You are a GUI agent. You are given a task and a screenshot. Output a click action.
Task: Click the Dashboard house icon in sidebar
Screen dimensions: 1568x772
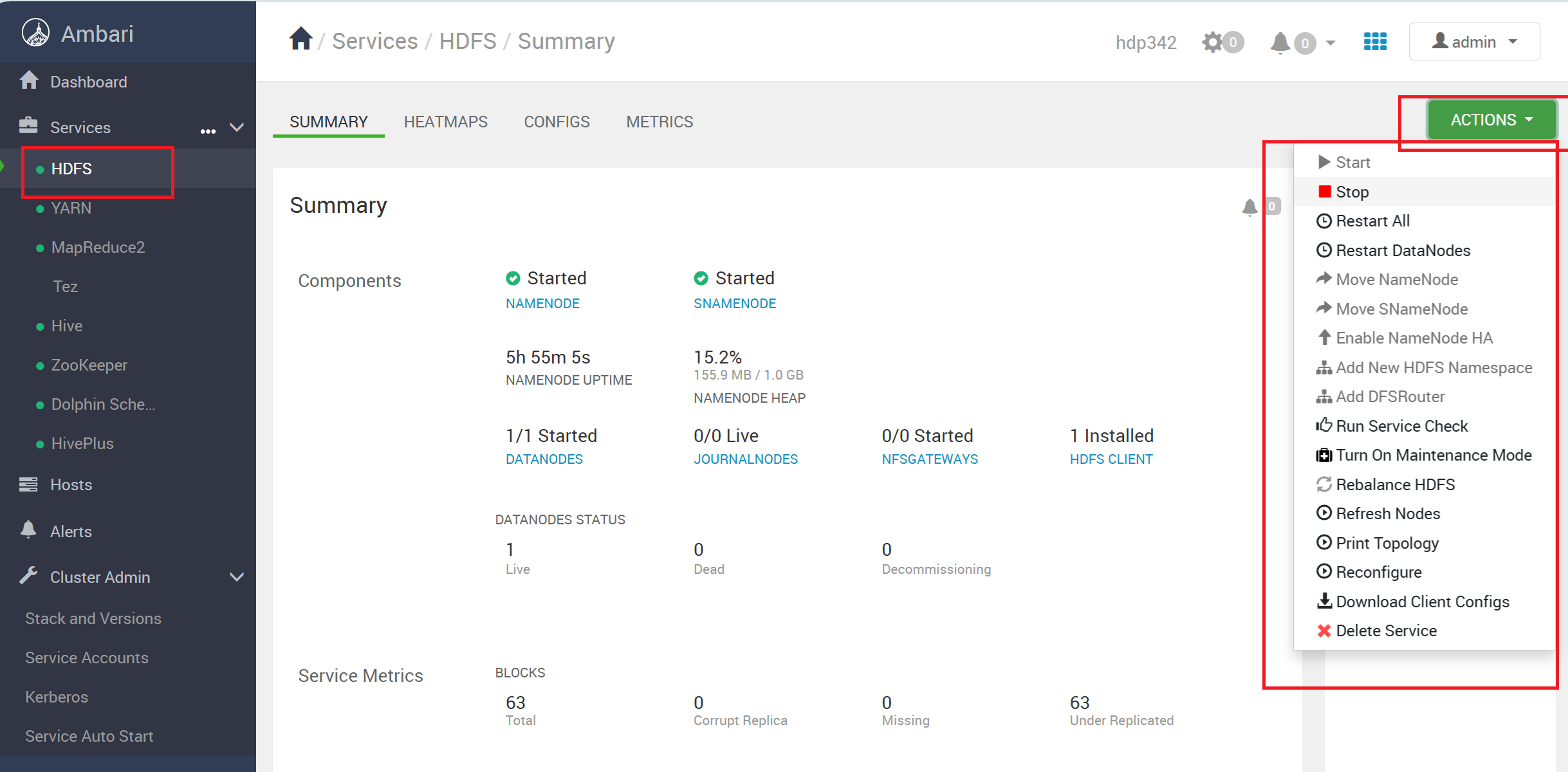tap(28, 80)
